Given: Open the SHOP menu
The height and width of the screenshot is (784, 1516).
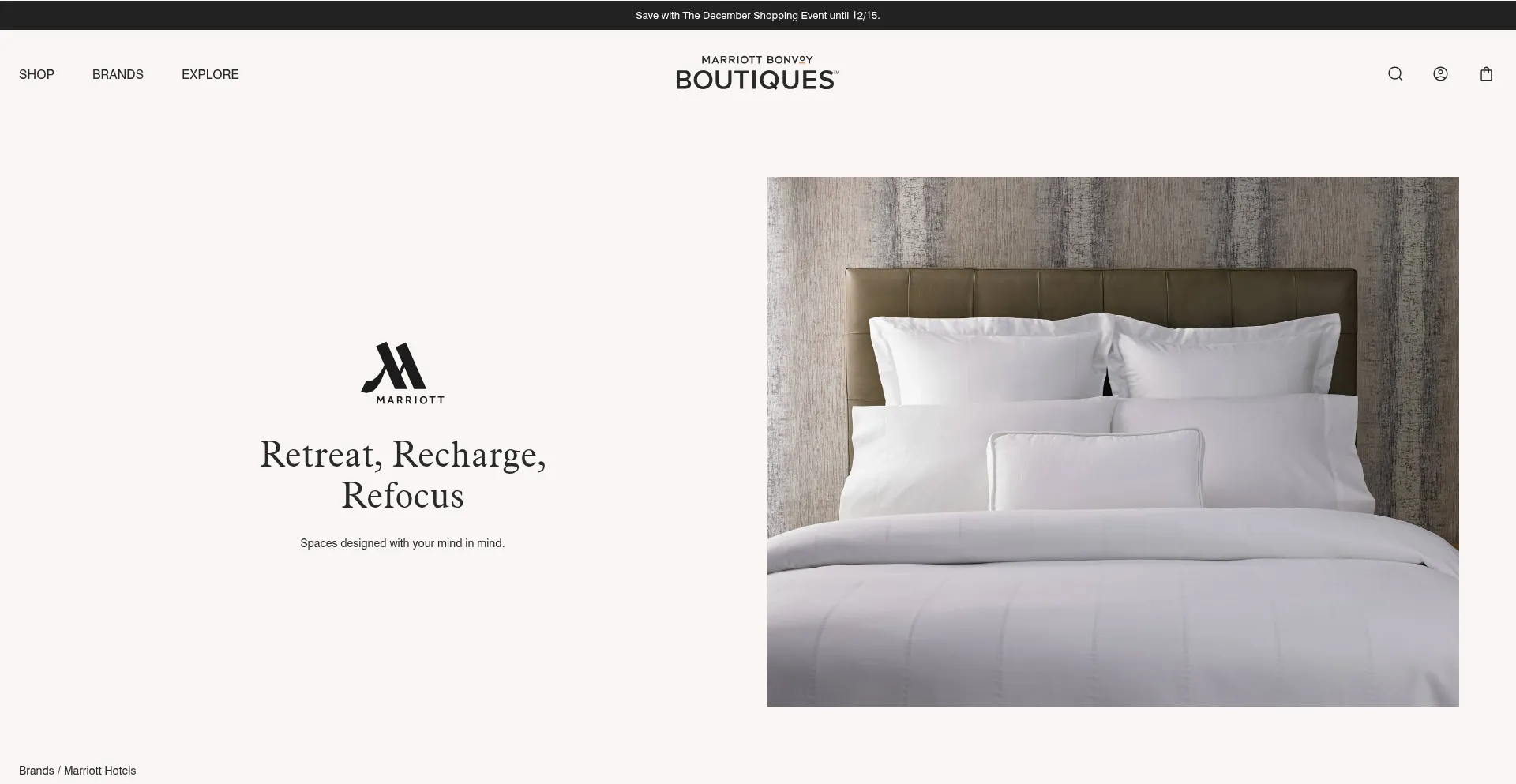Looking at the screenshot, I should pyautogui.click(x=36, y=74).
